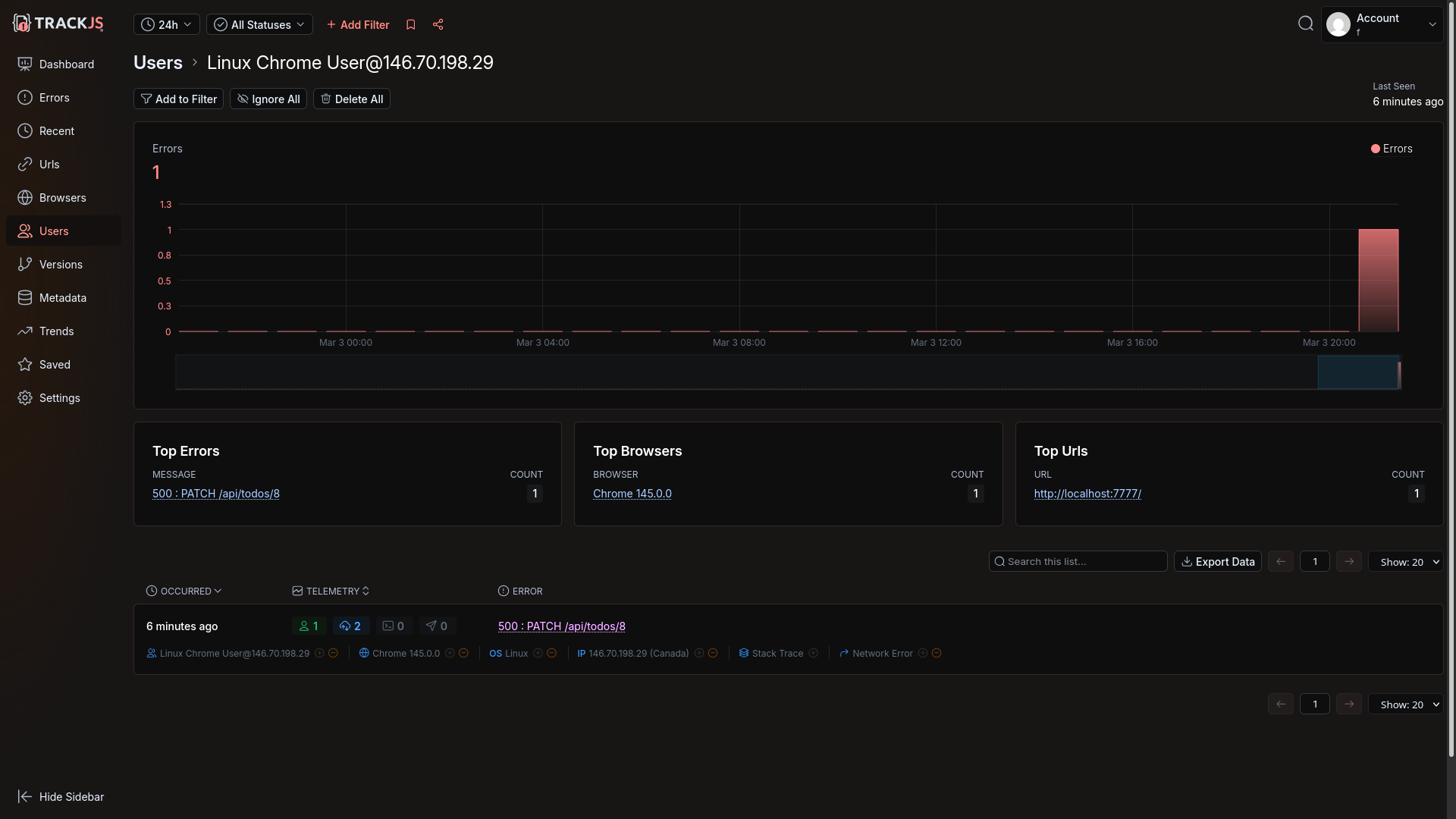Include OS Linux with plus icon

[x=538, y=654]
